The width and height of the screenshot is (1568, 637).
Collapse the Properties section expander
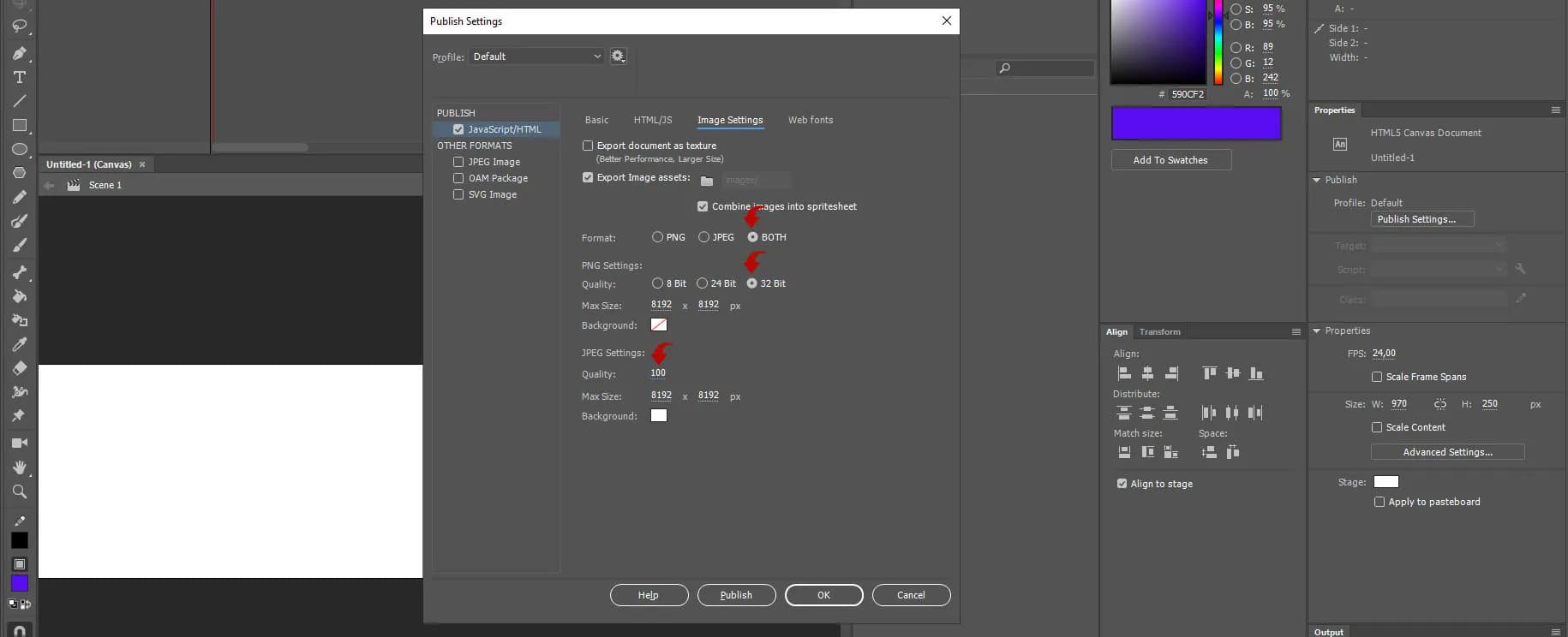(x=1316, y=330)
